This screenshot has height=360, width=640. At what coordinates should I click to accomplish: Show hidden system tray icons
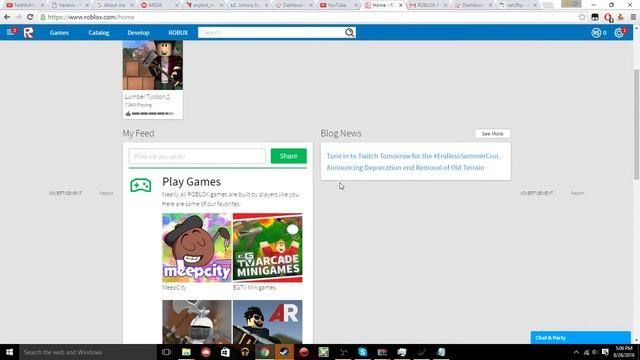(x=576, y=352)
